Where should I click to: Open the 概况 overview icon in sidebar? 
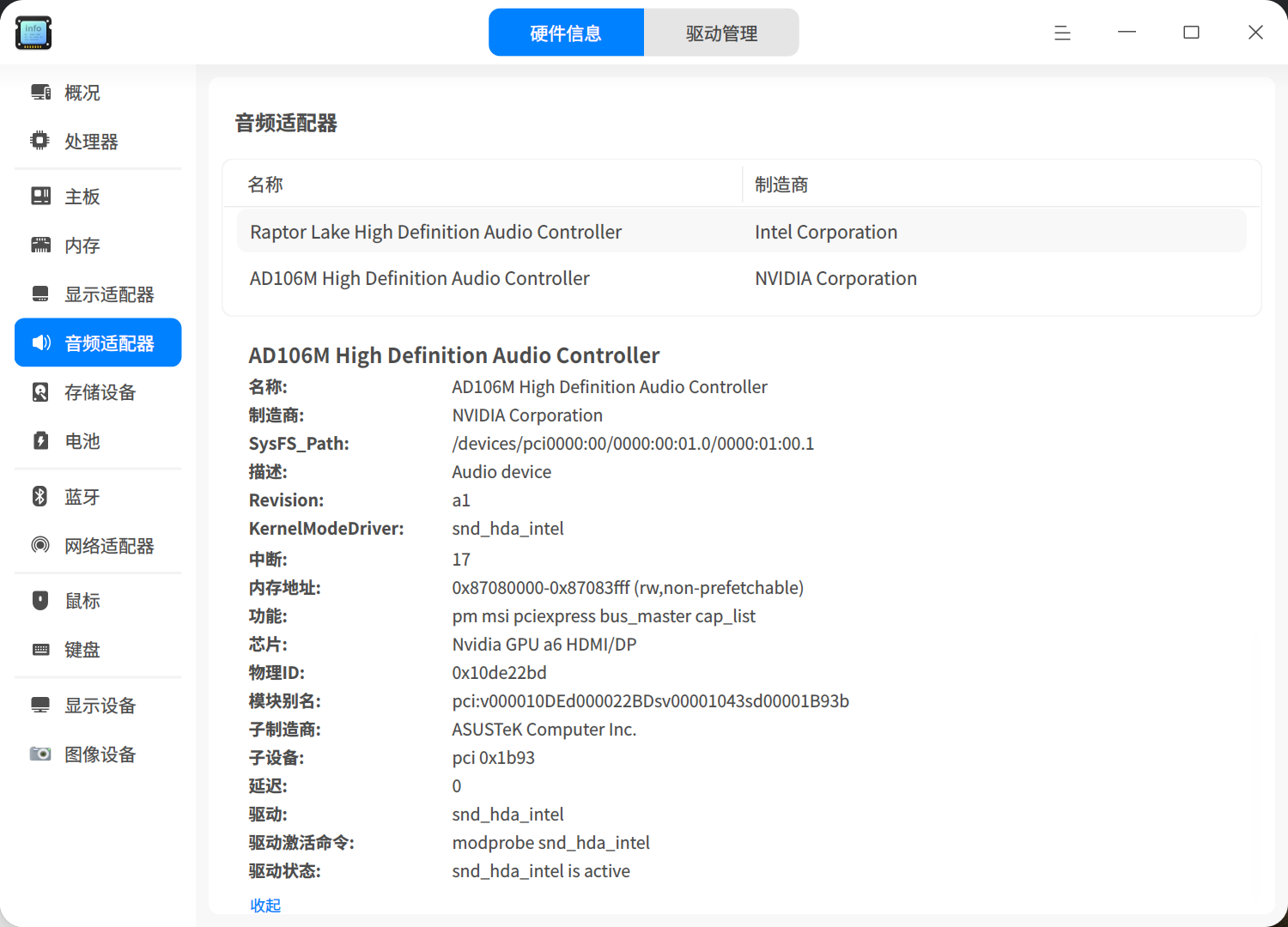[x=40, y=93]
